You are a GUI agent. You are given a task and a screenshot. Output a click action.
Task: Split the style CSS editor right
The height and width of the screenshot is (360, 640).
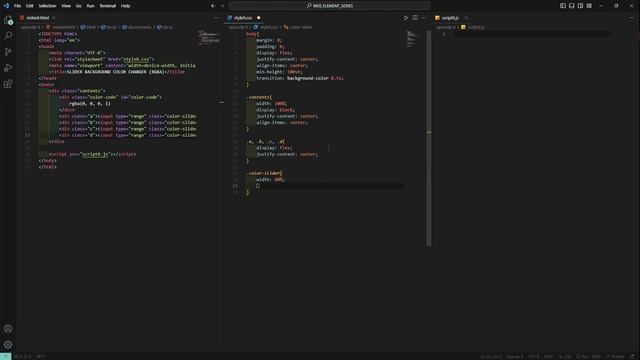coord(415,18)
